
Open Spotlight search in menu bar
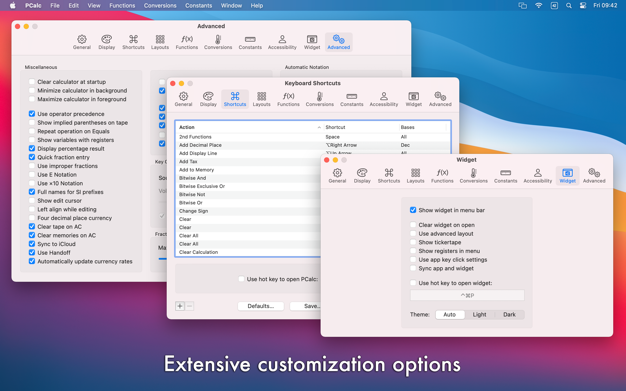pyautogui.click(x=569, y=6)
